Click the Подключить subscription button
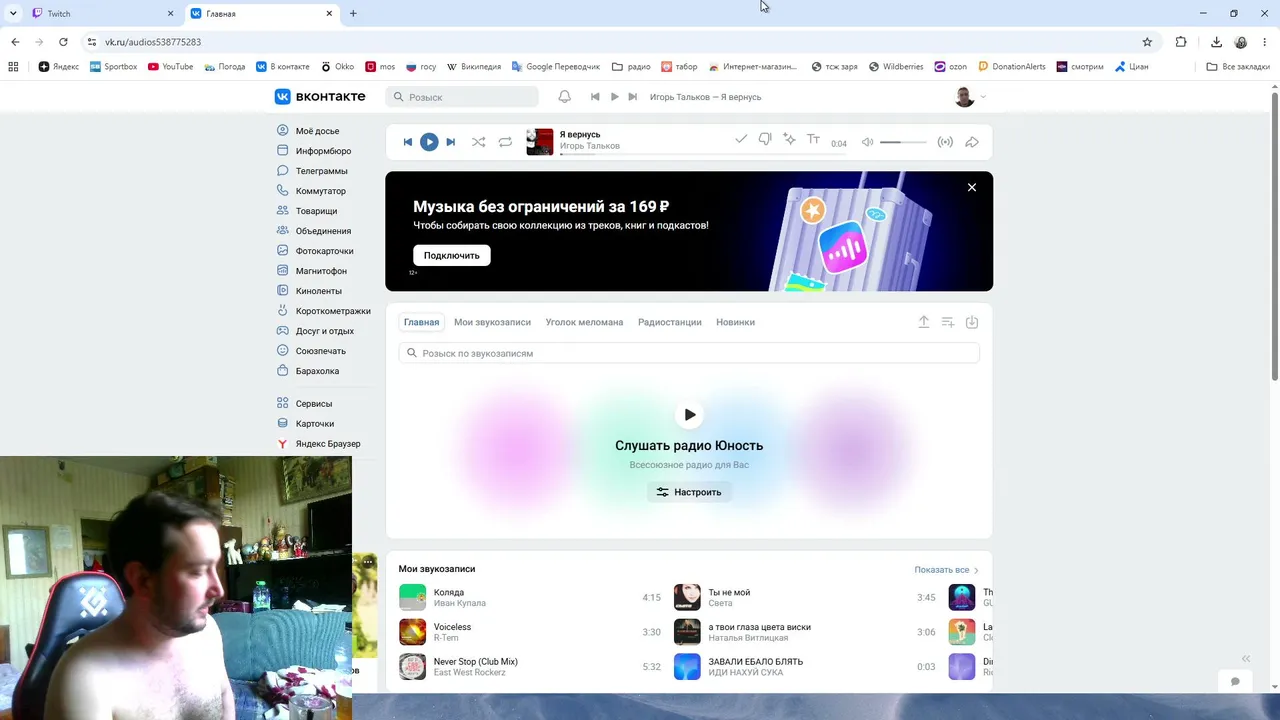The width and height of the screenshot is (1280, 720). click(452, 255)
